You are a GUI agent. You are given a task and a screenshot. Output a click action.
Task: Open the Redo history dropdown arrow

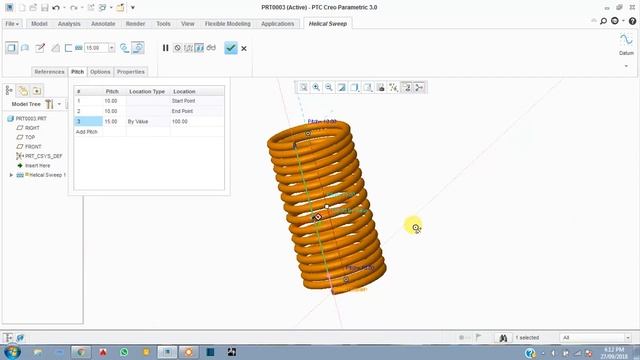(x=82, y=8)
